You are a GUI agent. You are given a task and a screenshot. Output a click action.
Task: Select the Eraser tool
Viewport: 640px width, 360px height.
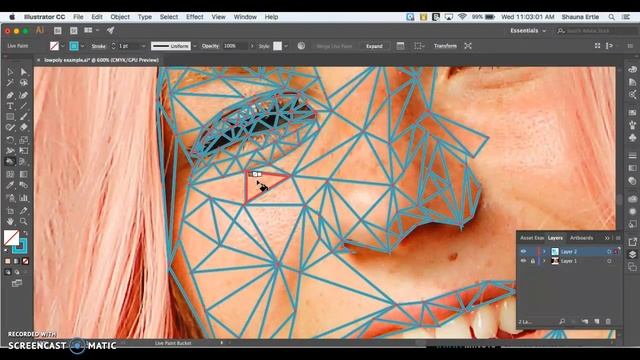coord(24,128)
